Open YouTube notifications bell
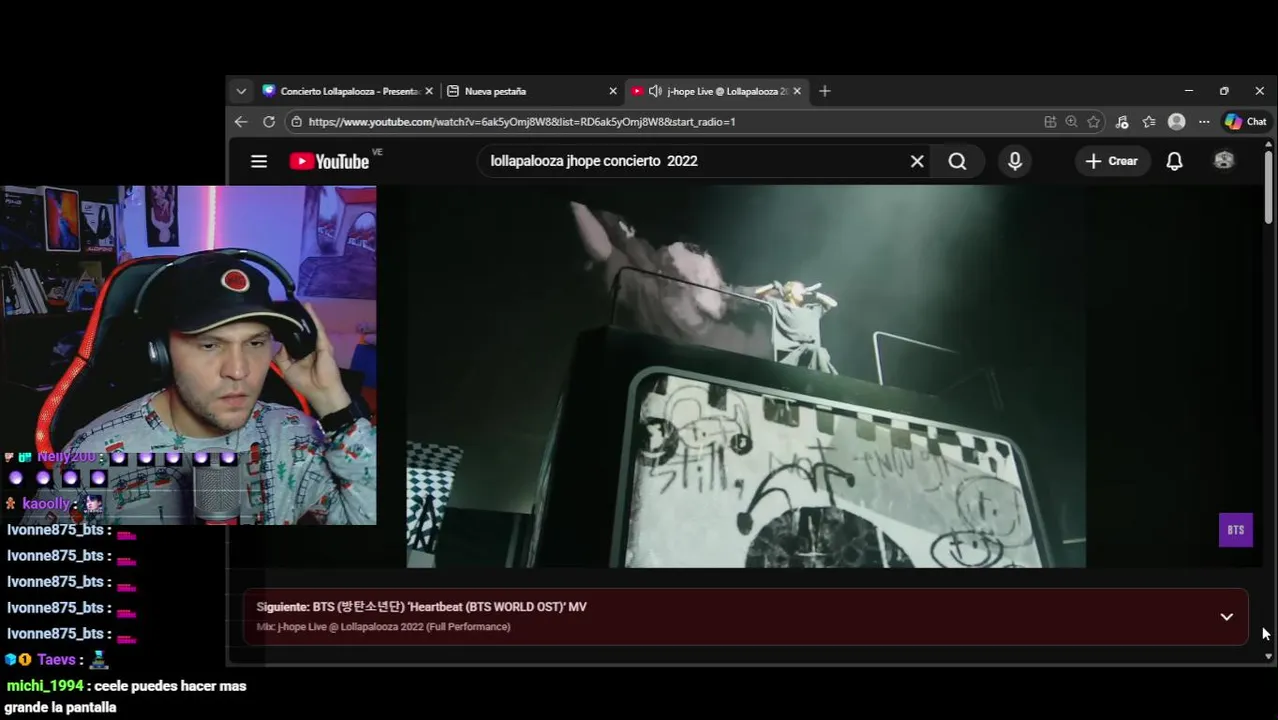 pos(1175,161)
